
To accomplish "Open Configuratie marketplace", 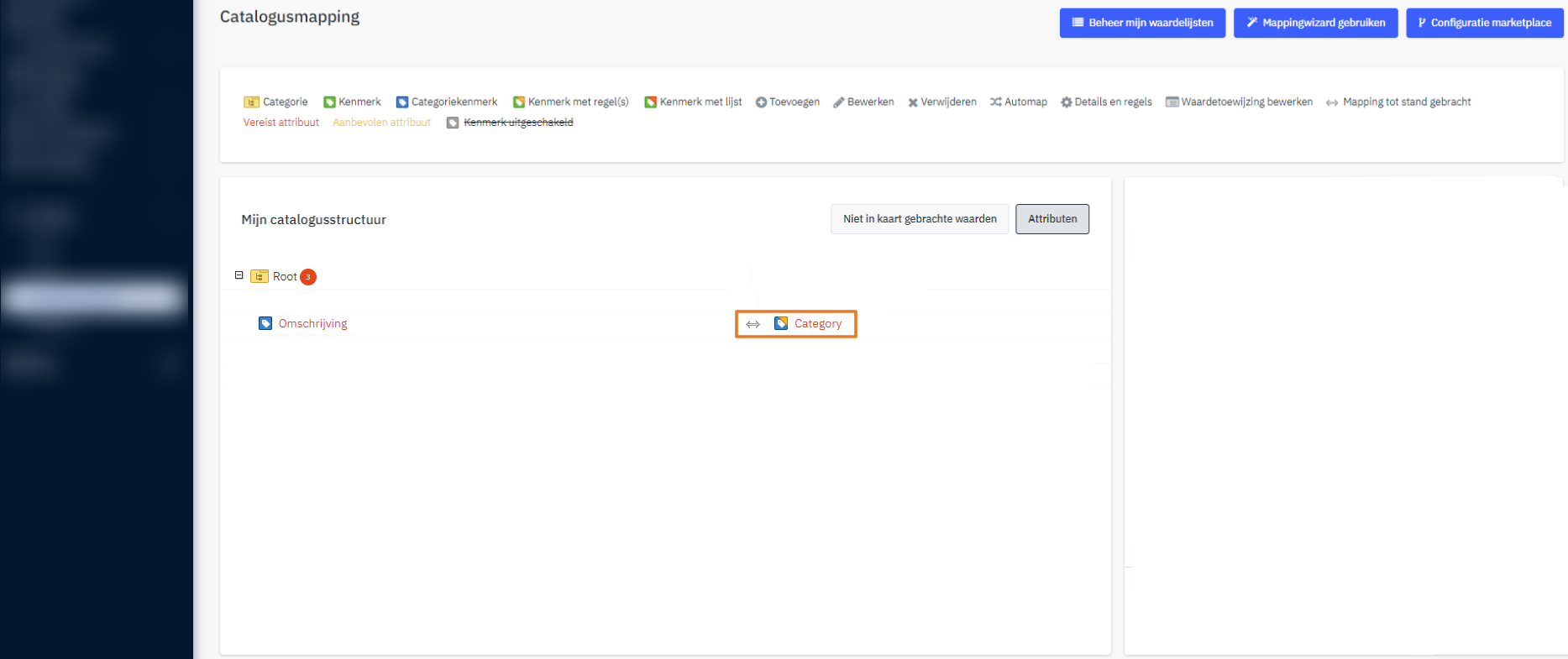I will pos(1484,23).
